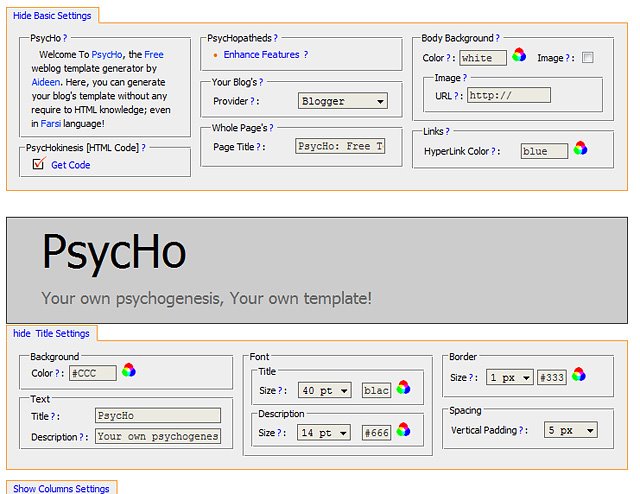
Task: Follow the PsycHo link in welcome text
Action: [x=107, y=54]
